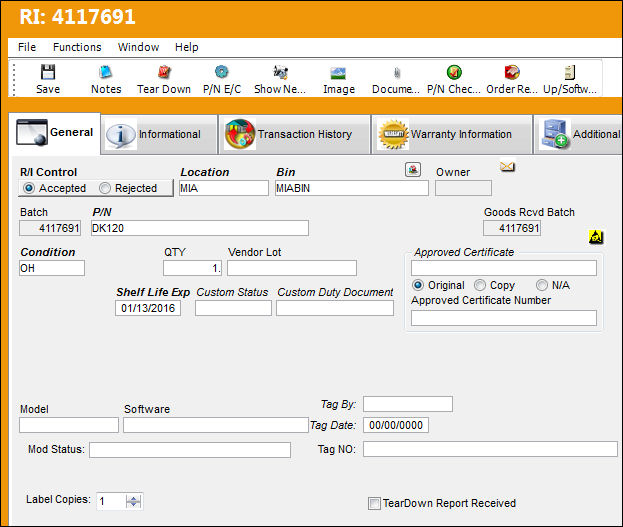Viewport: 623px width, 527px height.
Task: Click the envelope icon near Owner
Action: [507, 167]
